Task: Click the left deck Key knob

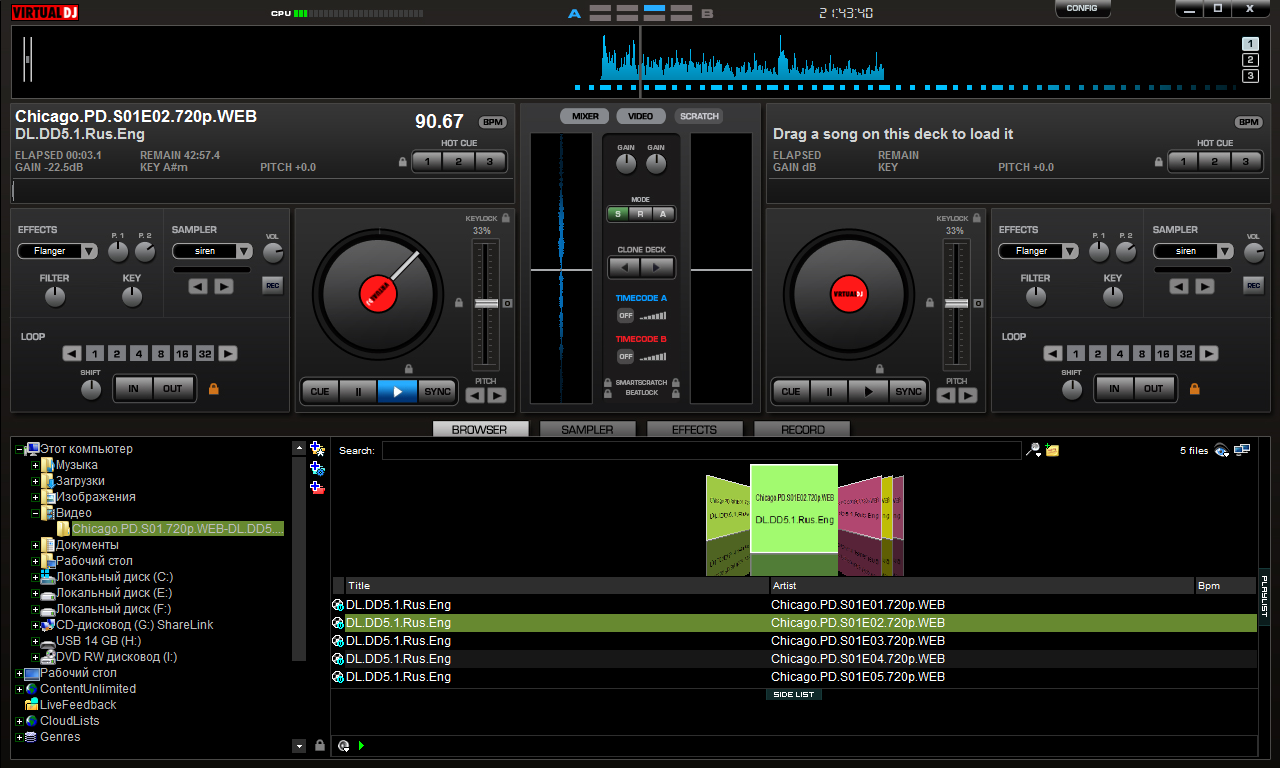Action: [x=132, y=297]
